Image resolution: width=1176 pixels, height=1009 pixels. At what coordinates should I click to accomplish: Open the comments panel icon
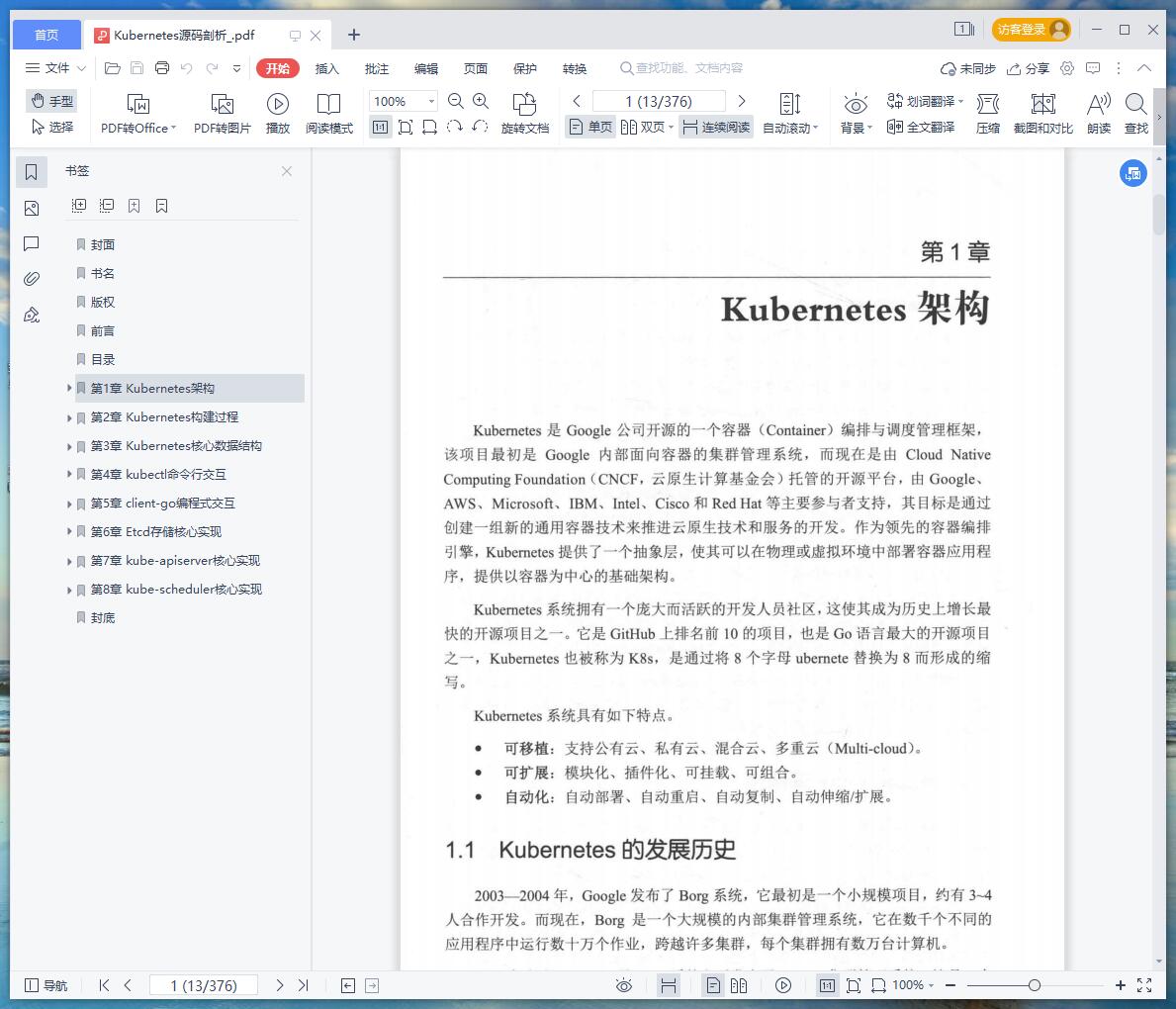click(x=32, y=243)
